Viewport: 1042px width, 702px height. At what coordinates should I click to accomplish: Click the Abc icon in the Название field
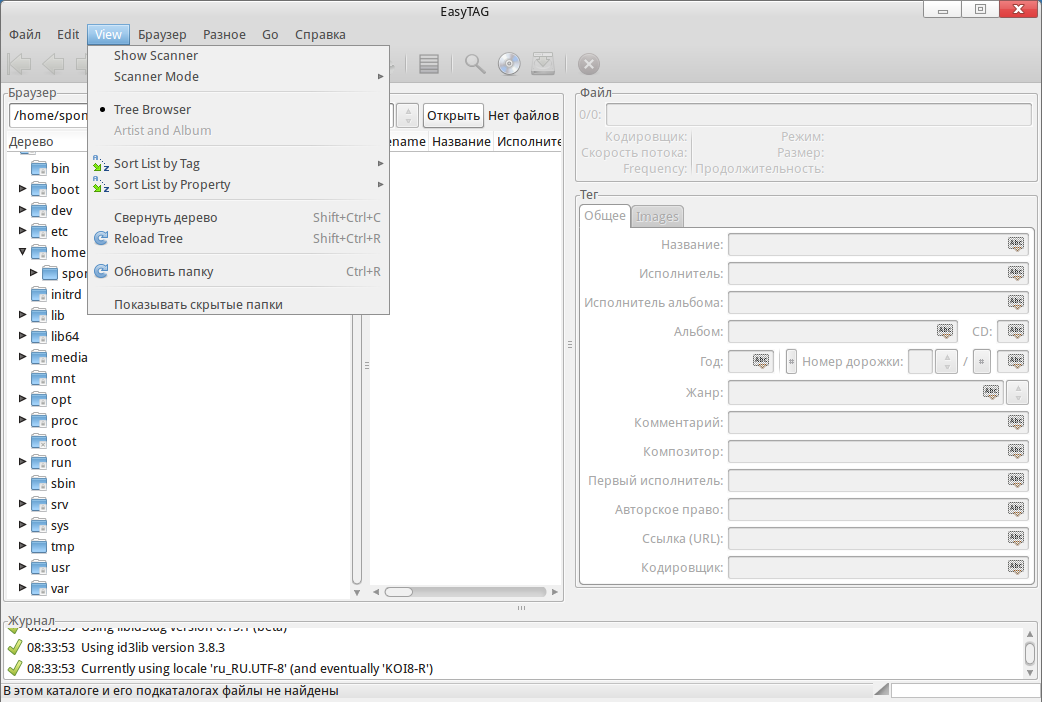coord(1015,245)
